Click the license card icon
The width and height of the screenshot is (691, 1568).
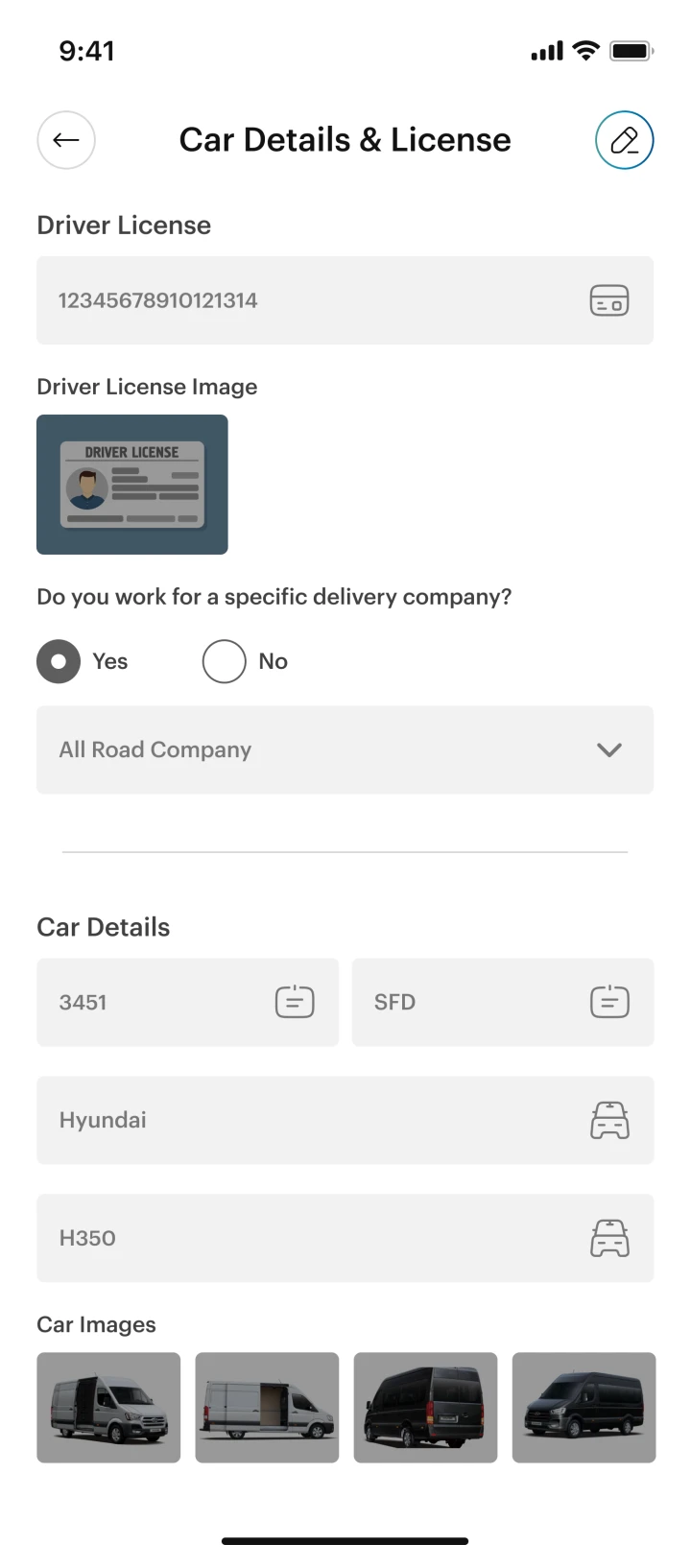click(x=608, y=300)
